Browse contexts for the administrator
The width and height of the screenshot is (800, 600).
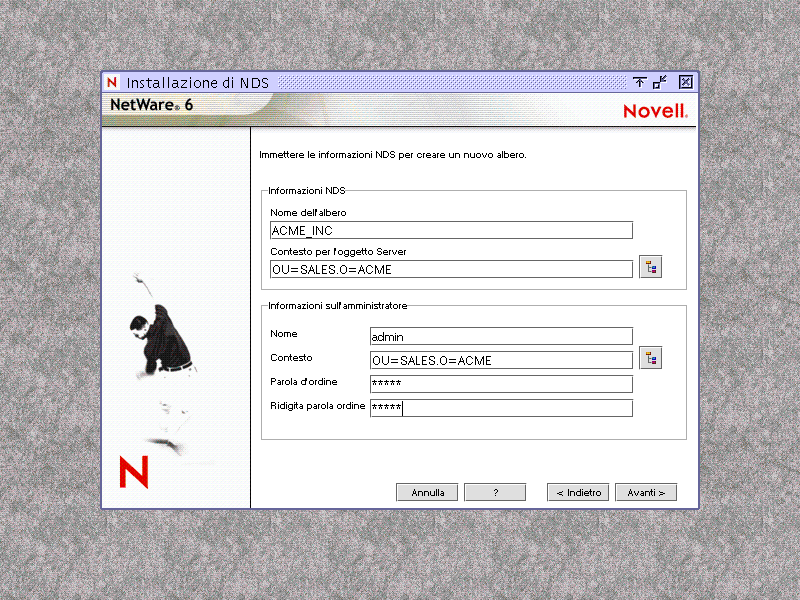pyautogui.click(x=651, y=357)
